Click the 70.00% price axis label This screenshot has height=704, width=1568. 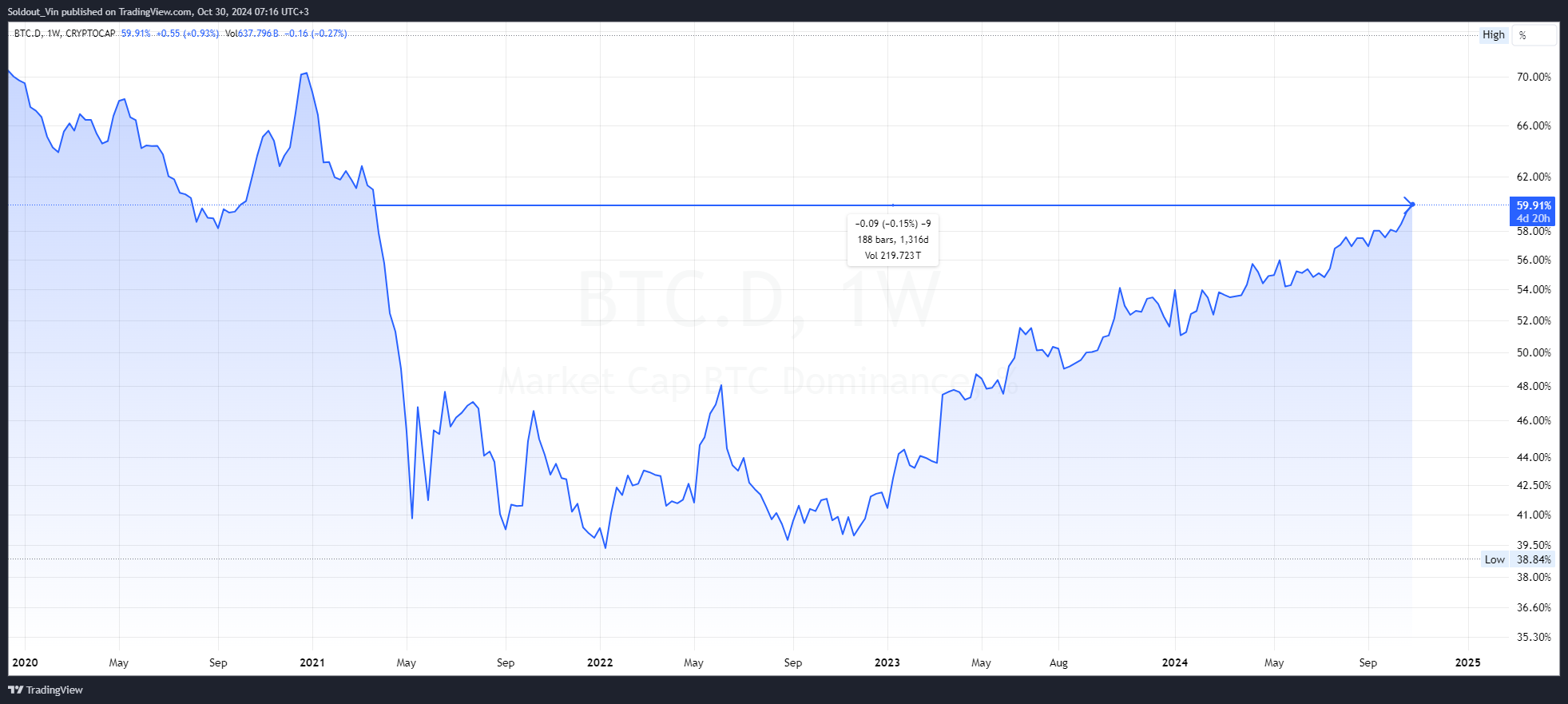[1534, 77]
